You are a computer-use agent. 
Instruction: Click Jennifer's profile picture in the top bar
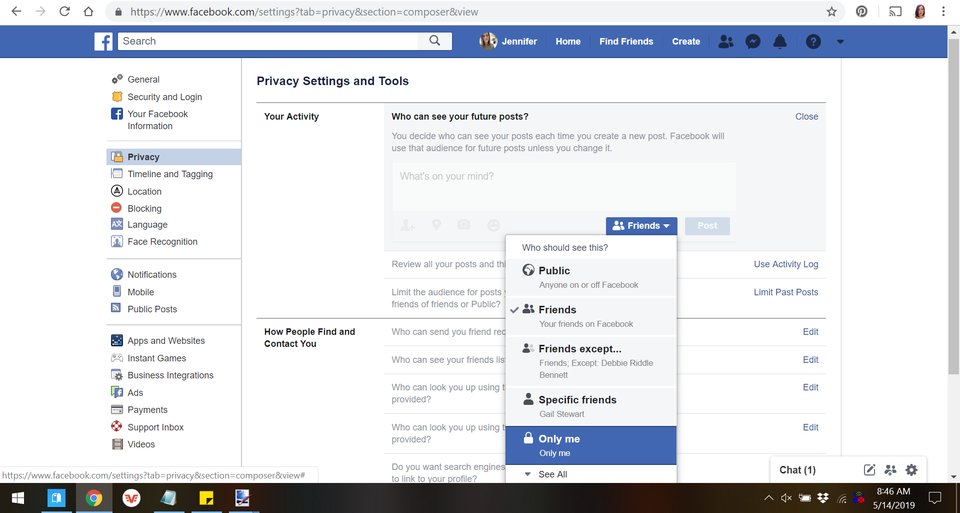coord(488,41)
